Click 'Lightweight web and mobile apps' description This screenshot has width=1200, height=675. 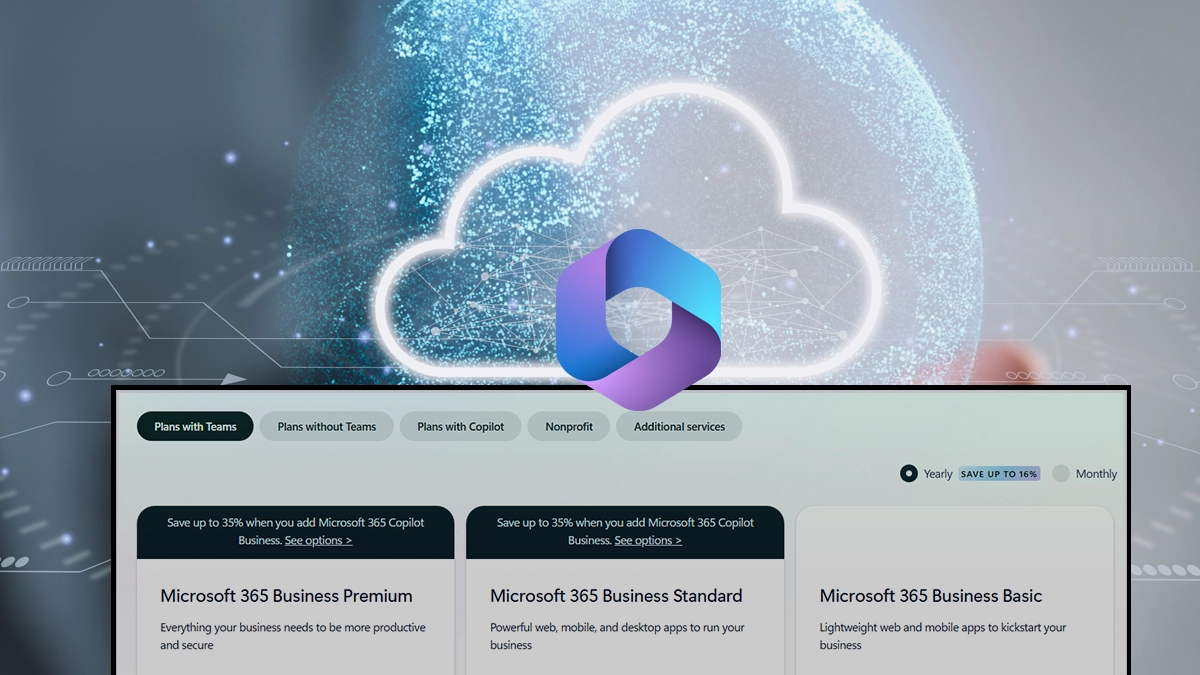coord(943,636)
